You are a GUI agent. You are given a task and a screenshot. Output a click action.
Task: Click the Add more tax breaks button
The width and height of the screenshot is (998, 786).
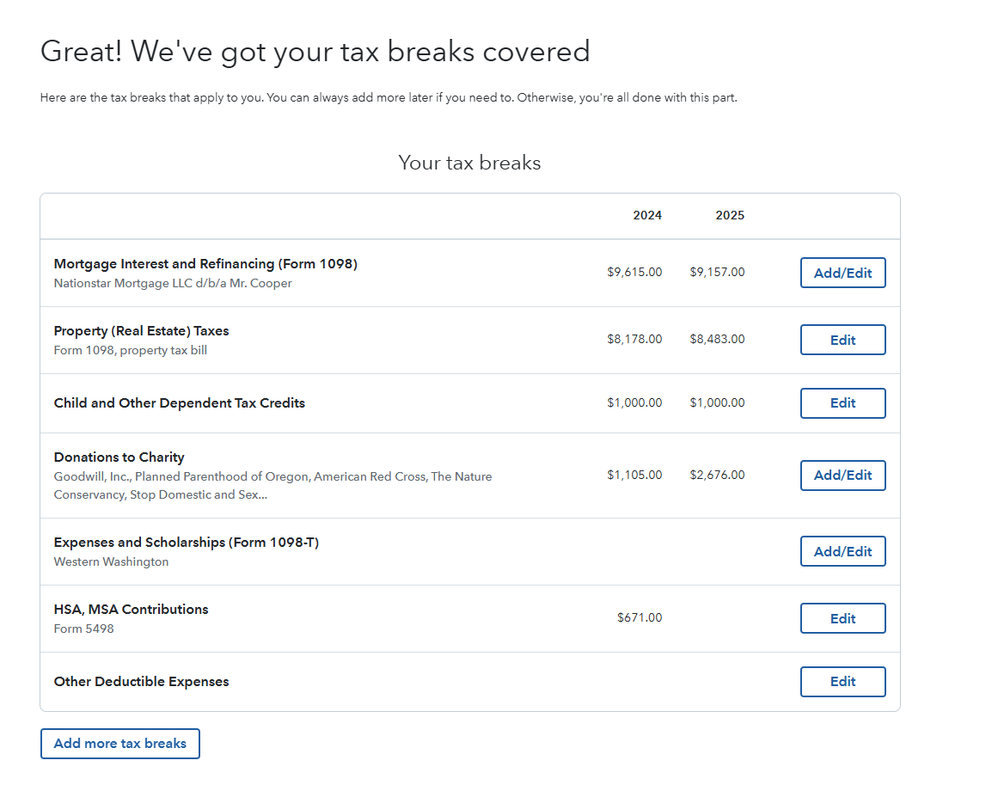[120, 743]
